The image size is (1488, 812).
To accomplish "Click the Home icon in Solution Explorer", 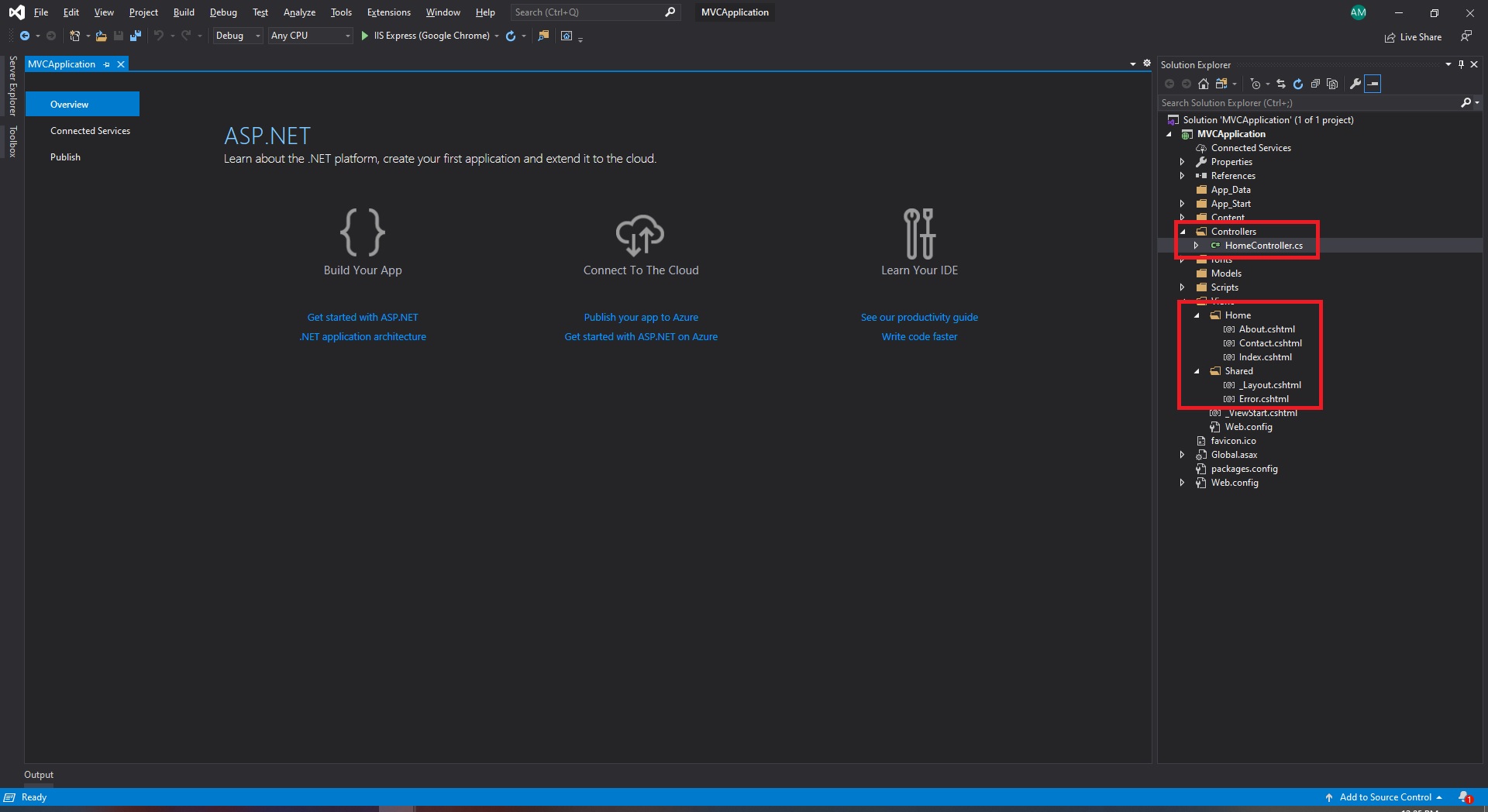I will [1204, 84].
